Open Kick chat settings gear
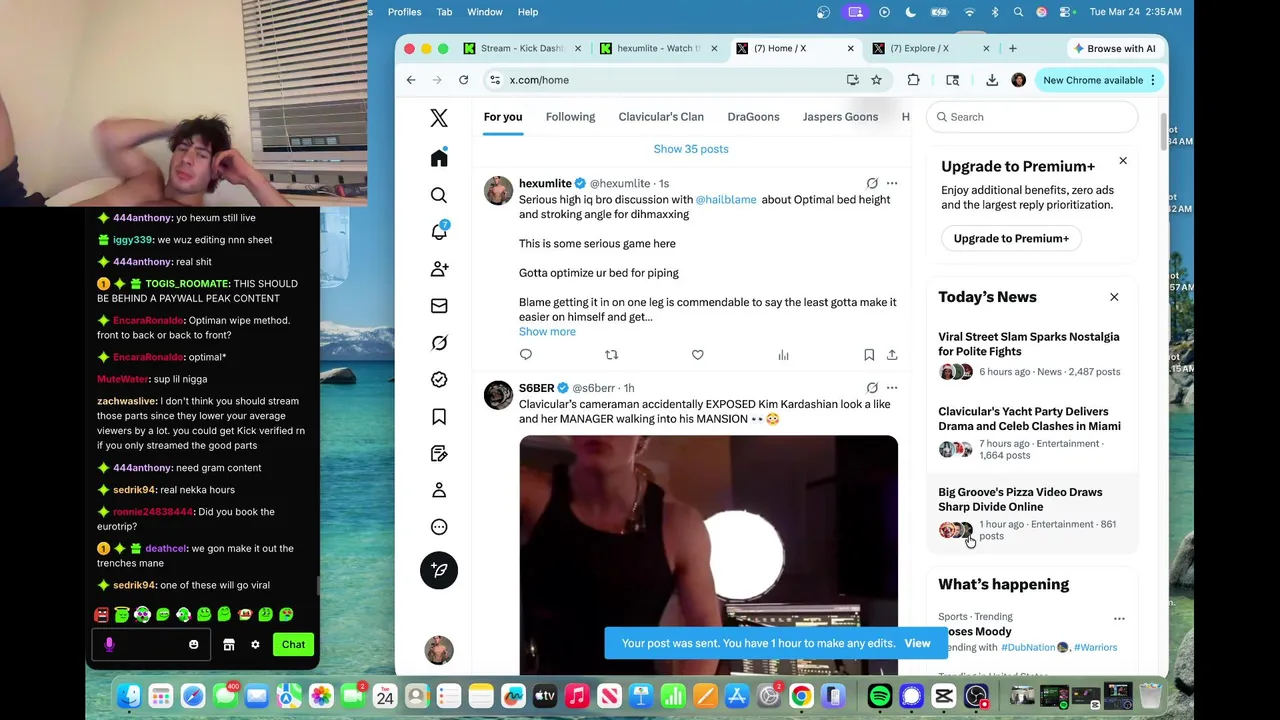The image size is (1280, 720). [255, 645]
